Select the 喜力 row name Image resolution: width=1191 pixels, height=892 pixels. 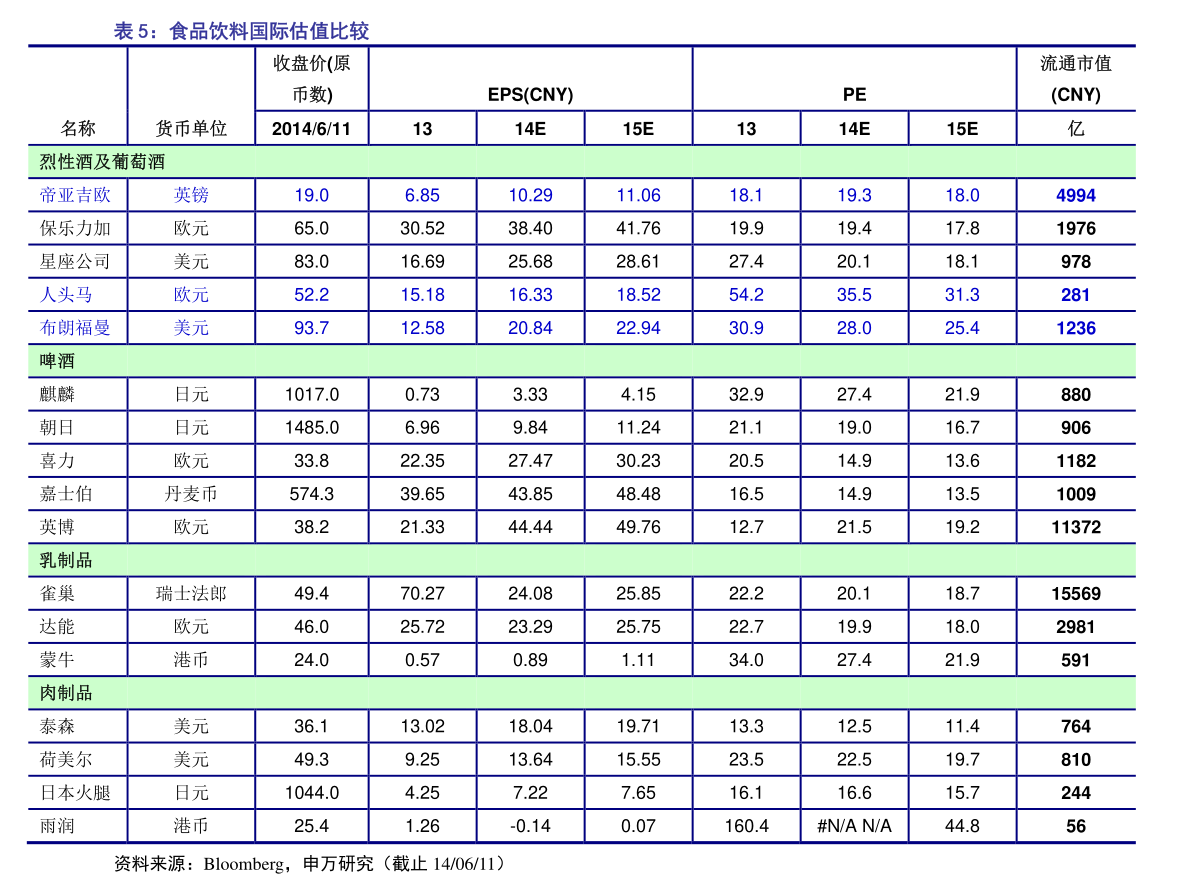pos(57,460)
